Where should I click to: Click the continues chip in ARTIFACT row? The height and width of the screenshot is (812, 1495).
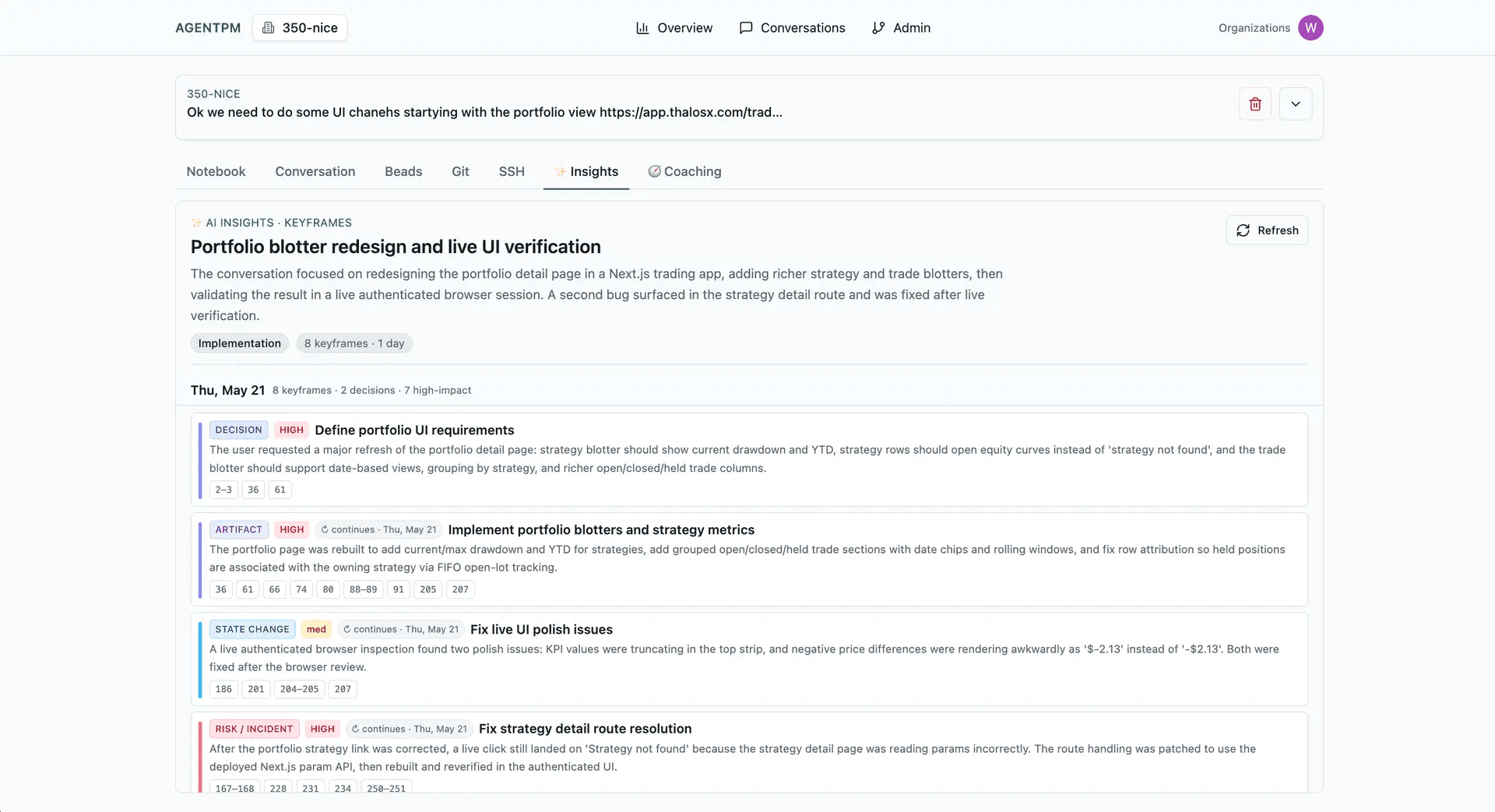point(379,529)
